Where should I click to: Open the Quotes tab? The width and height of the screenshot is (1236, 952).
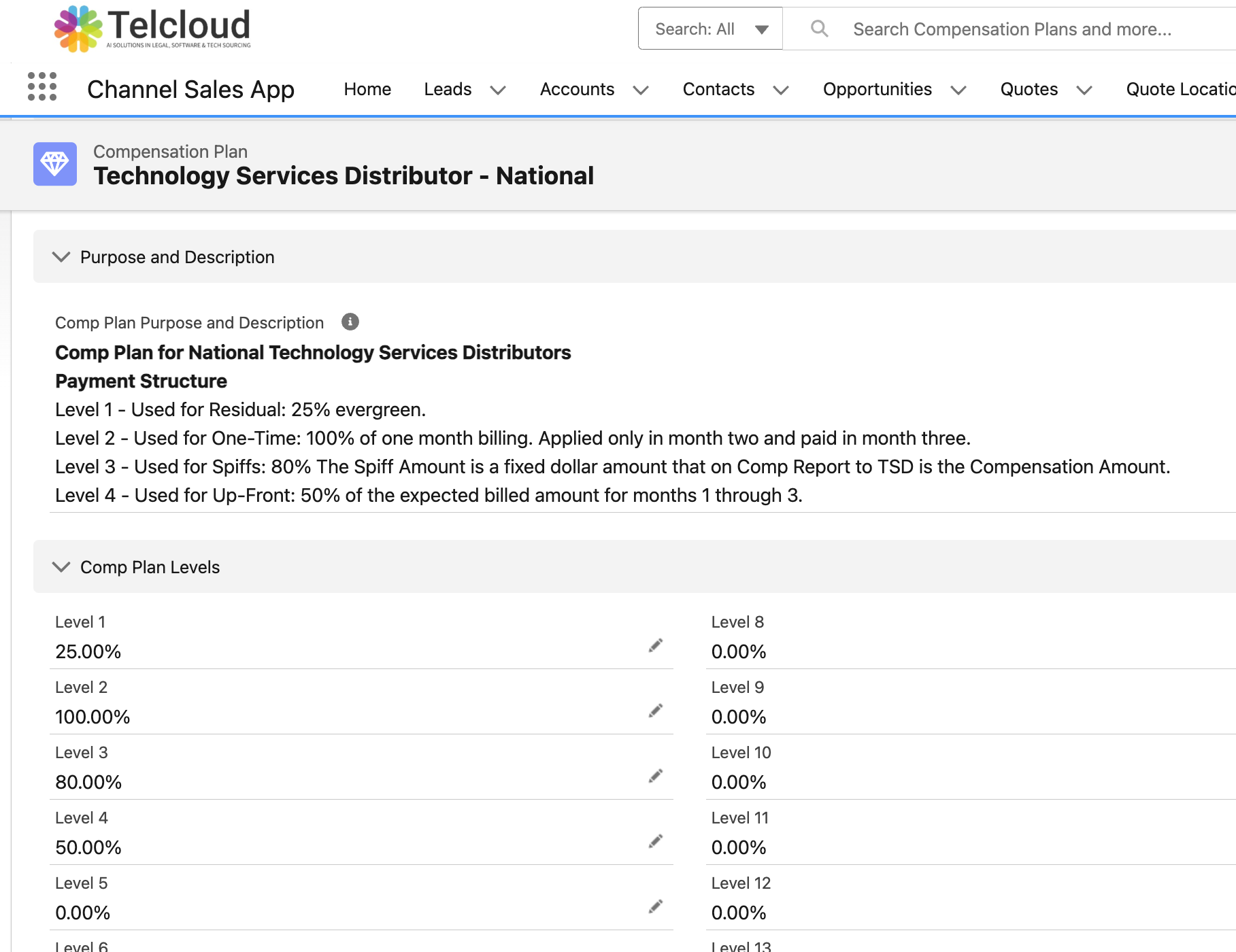pos(1029,89)
